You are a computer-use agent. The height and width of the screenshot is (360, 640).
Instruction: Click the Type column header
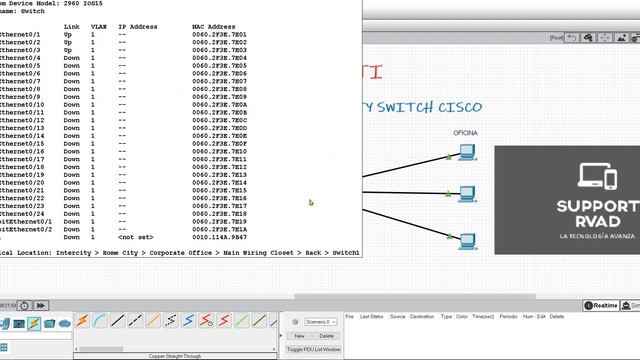446,316
